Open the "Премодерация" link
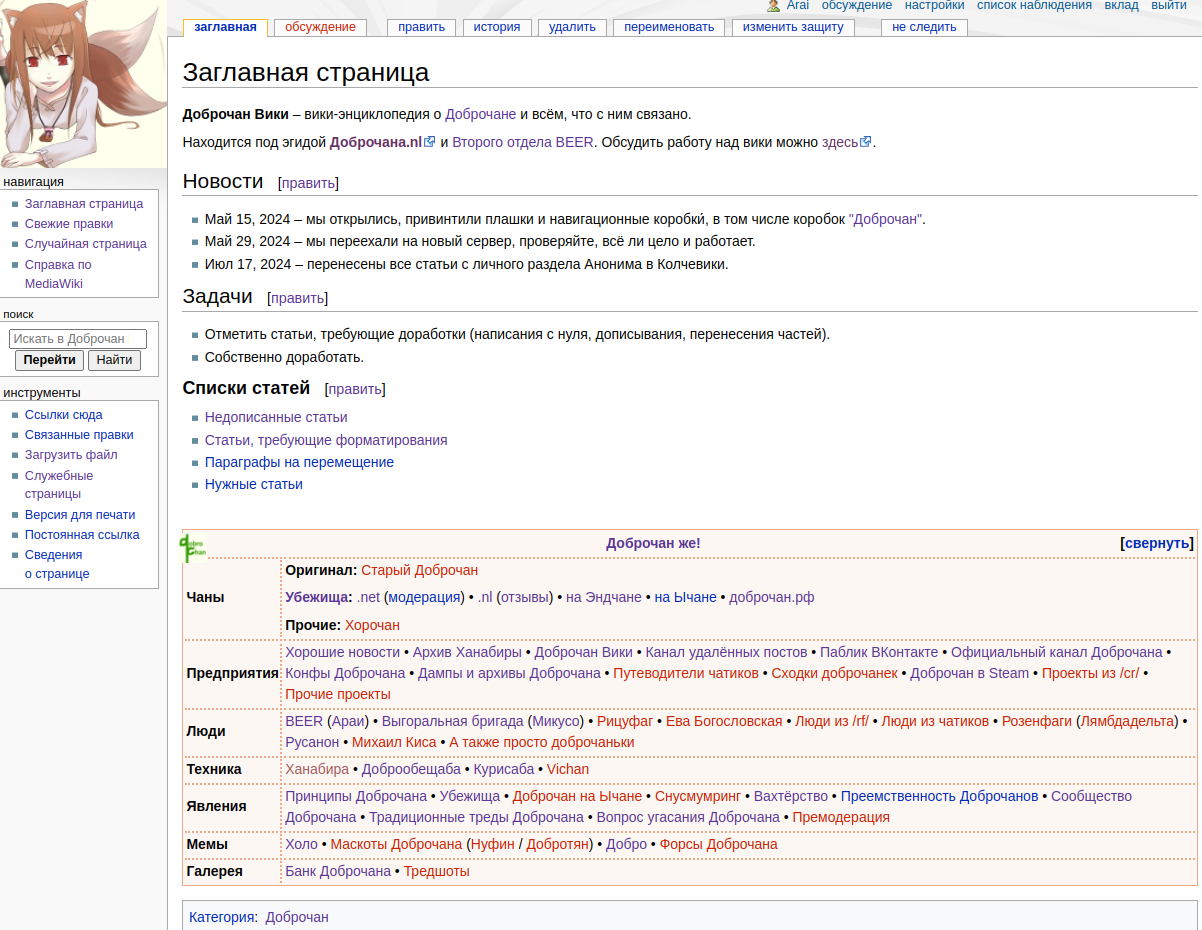The height and width of the screenshot is (930, 1202). point(841,817)
